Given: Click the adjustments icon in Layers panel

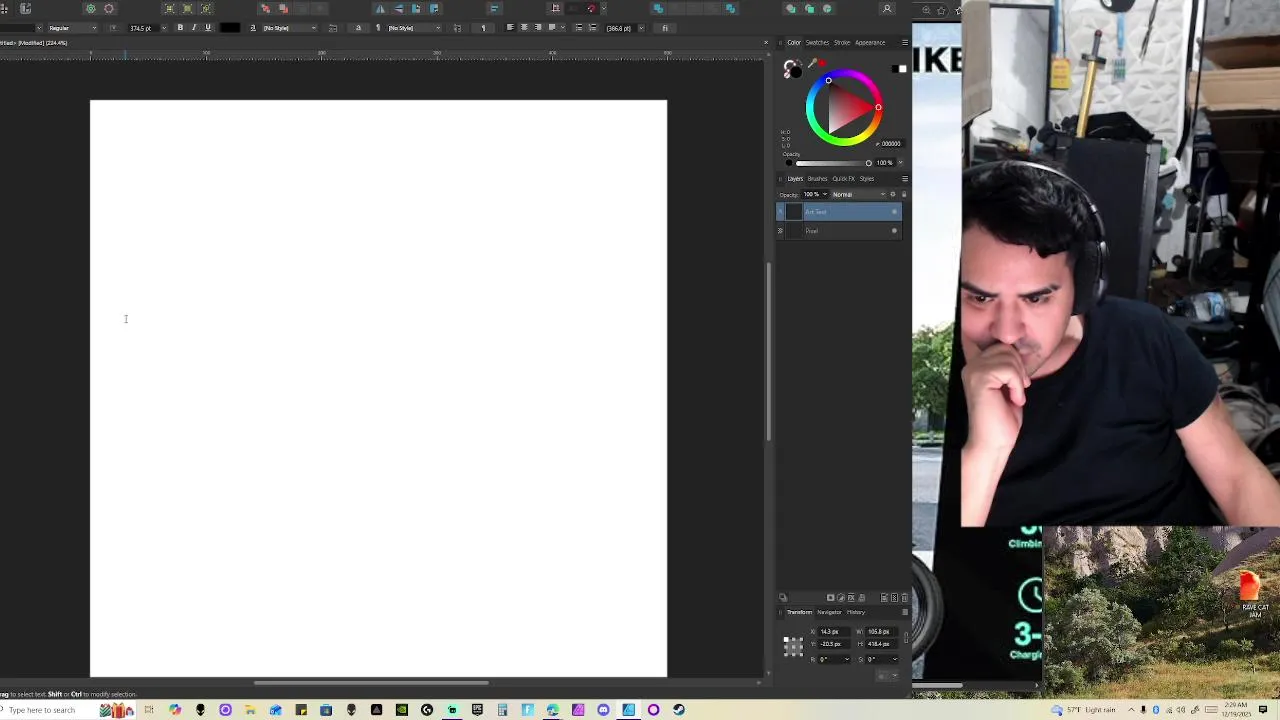Looking at the screenshot, I should (x=841, y=598).
